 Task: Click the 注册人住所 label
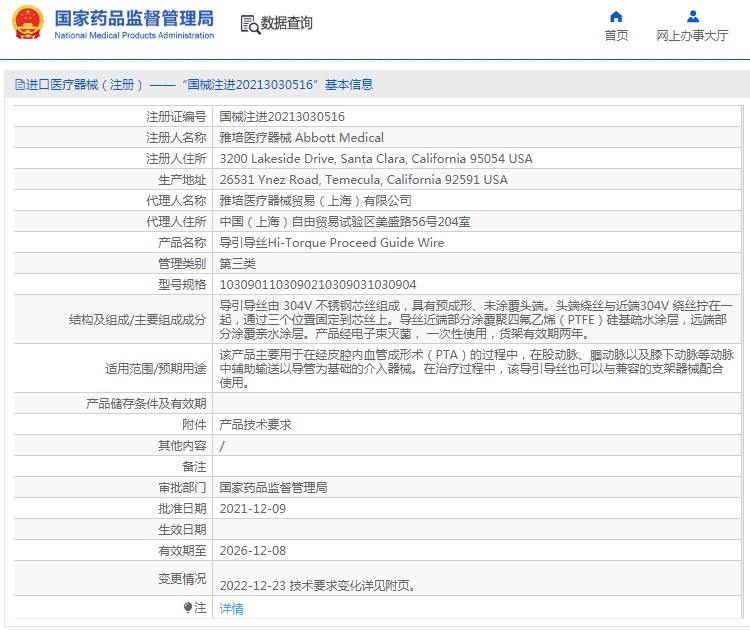pyautogui.click(x=176, y=159)
